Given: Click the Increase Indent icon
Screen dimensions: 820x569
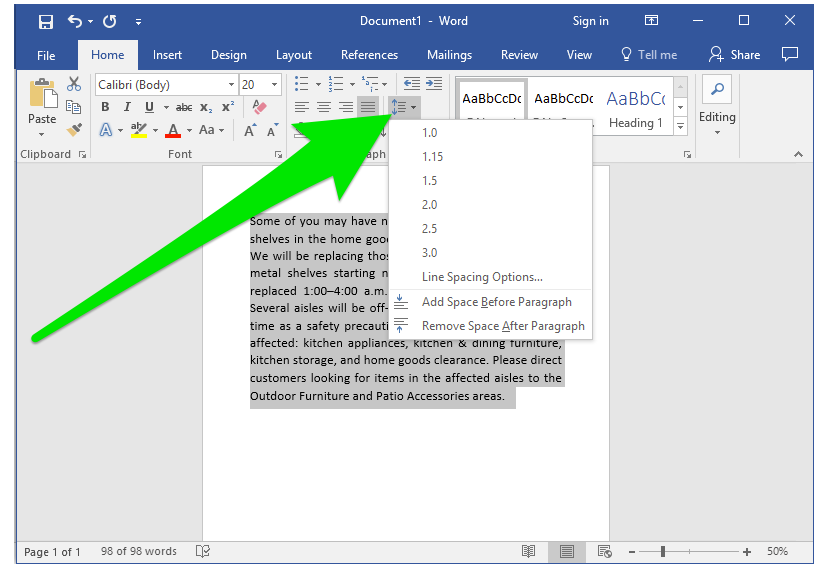Looking at the screenshot, I should (434, 84).
